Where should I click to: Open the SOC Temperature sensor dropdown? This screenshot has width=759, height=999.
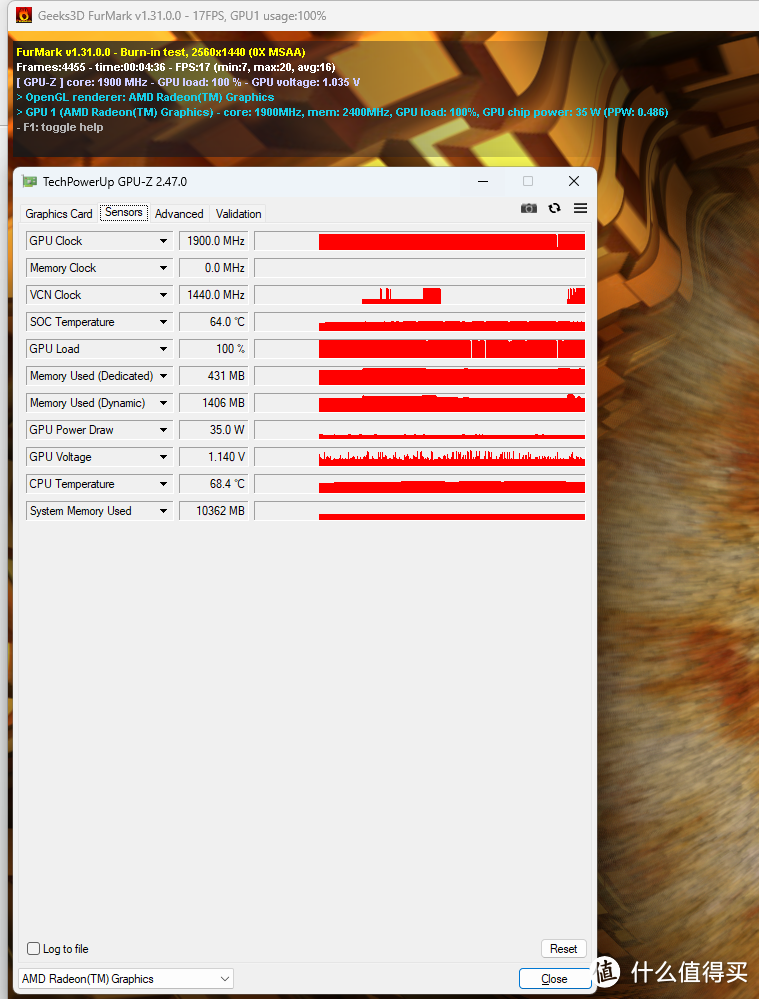[164, 322]
